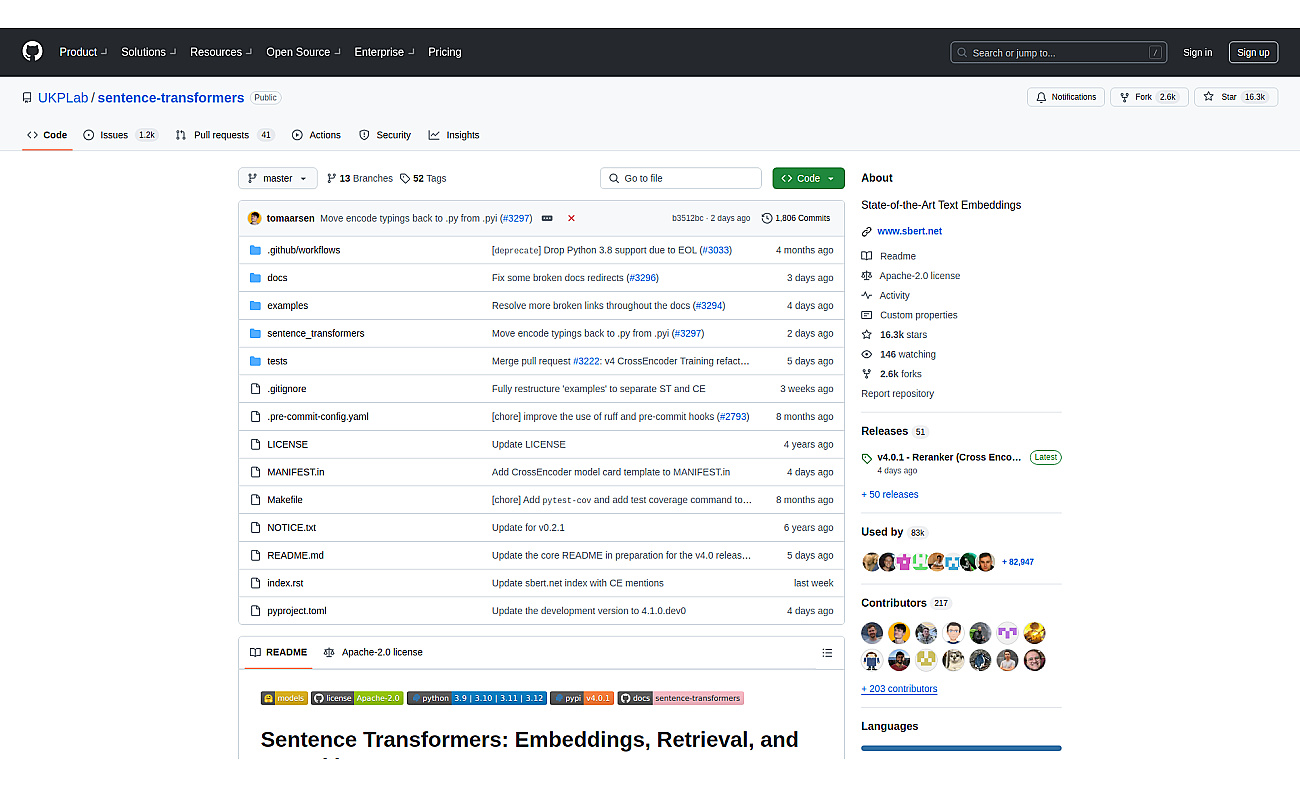
Task: Open the 13 Branches link
Action: pyautogui.click(x=360, y=178)
